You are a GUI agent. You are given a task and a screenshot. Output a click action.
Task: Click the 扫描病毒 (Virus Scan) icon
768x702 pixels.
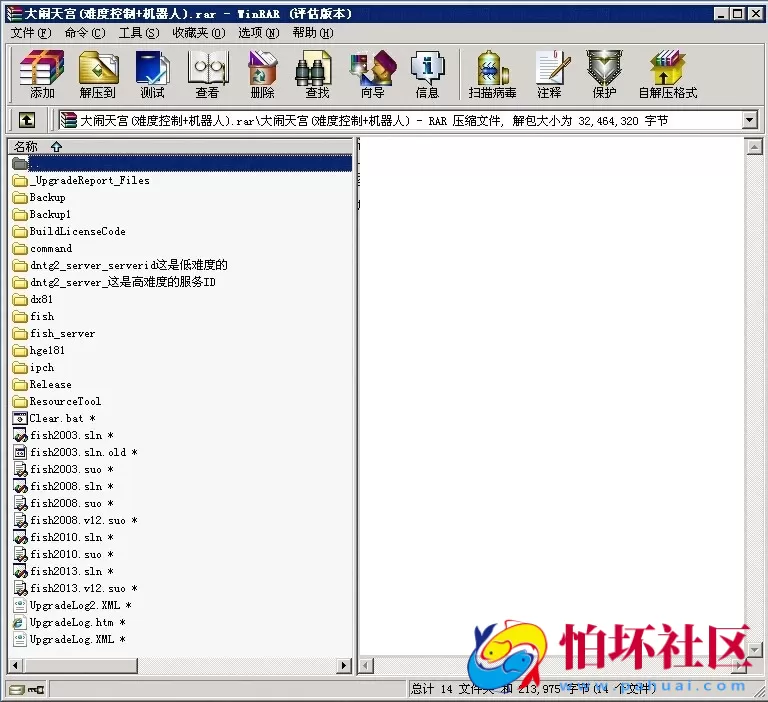[x=492, y=73]
